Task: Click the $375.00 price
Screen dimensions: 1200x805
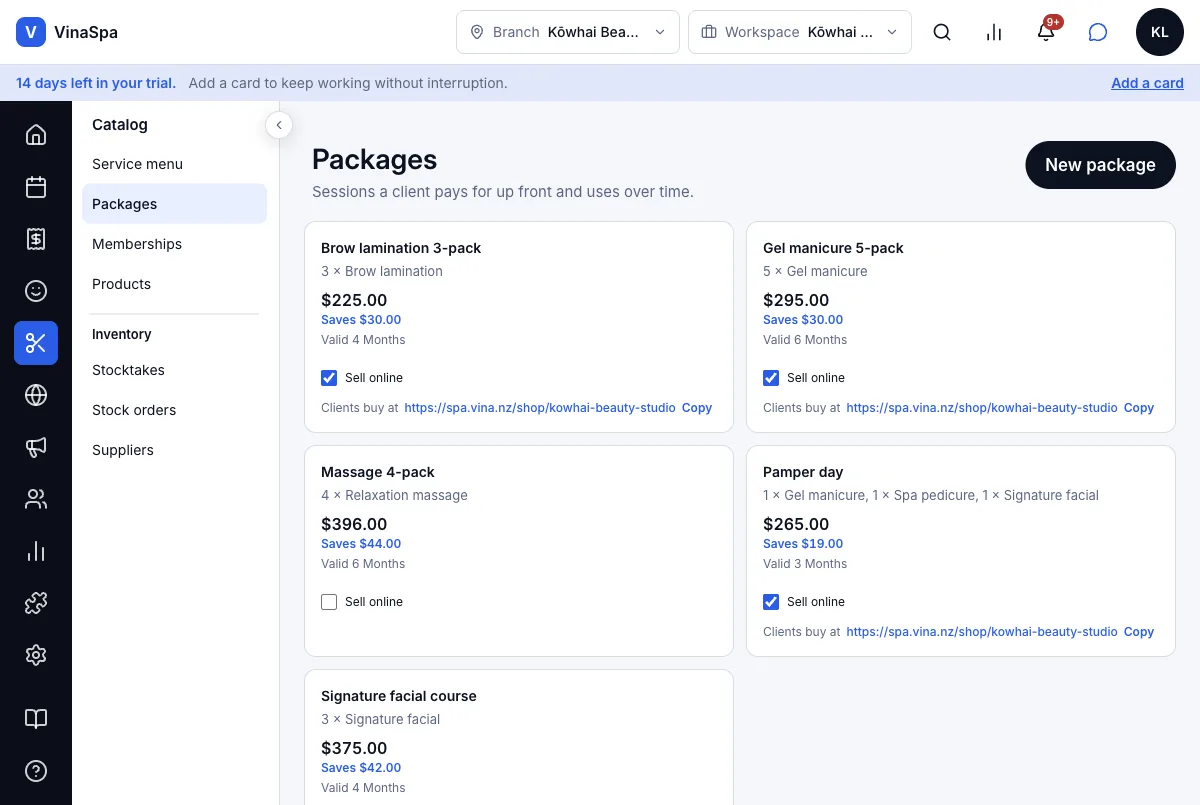Action: (x=354, y=748)
